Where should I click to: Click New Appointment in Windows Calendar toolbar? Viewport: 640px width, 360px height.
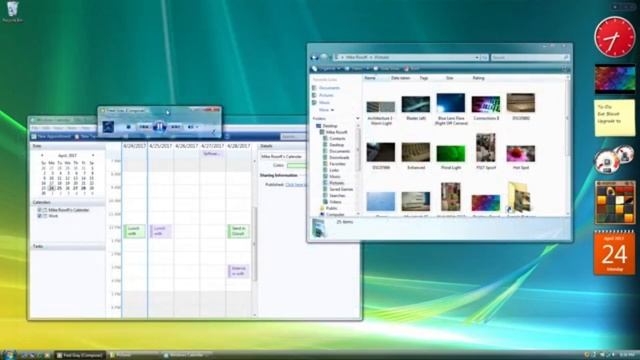coord(51,136)
